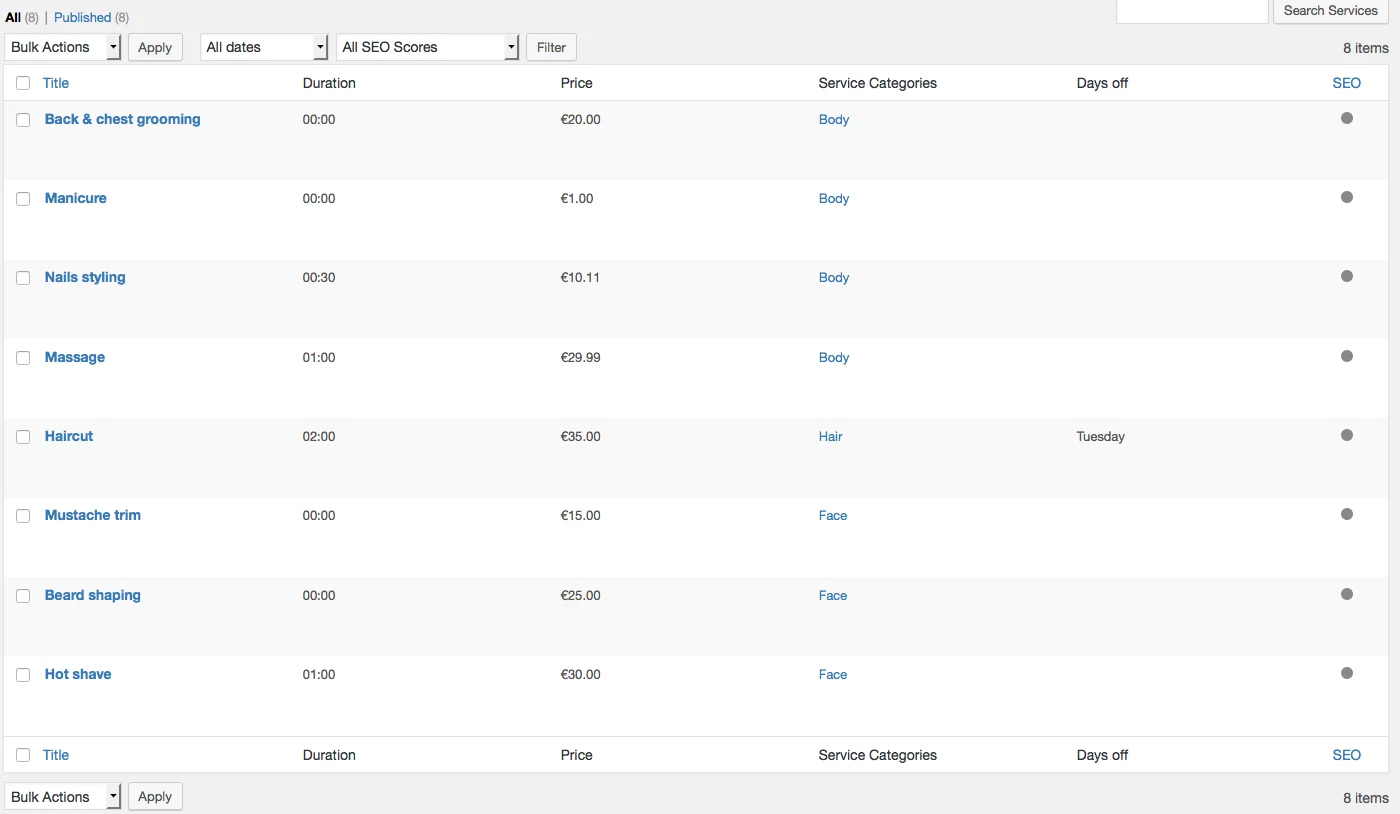Open the All SEO Scores dropdown
1400x814 pixels.
(x=427, y=47)
